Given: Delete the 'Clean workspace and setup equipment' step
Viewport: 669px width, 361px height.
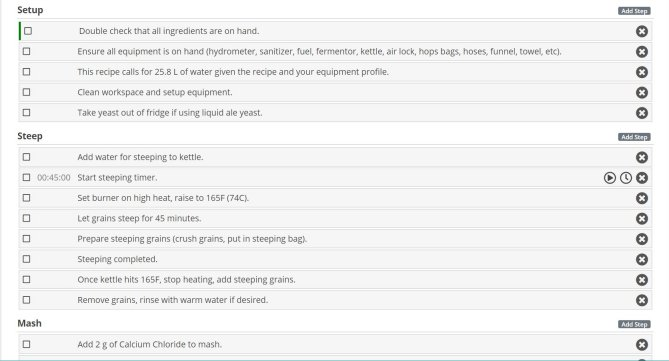Looking at the screenshot, I should [642, 93].
